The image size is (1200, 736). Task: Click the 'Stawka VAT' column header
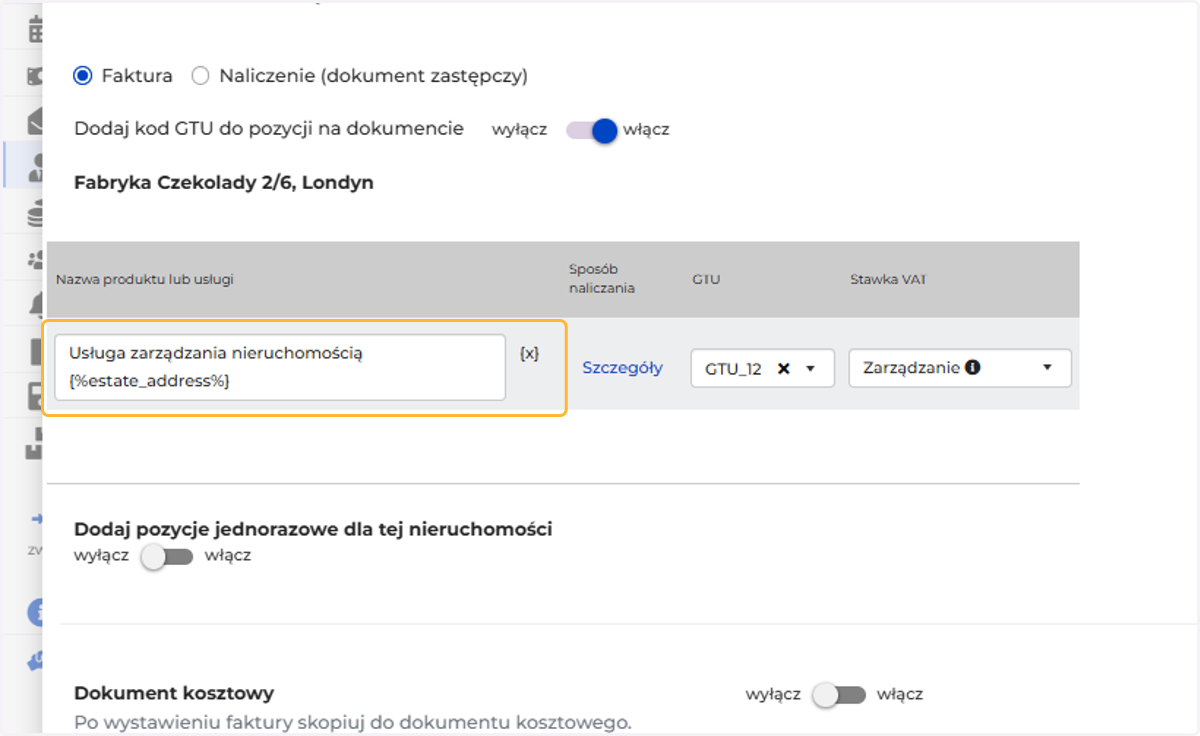pyautogui.click(x=888, y=280)
